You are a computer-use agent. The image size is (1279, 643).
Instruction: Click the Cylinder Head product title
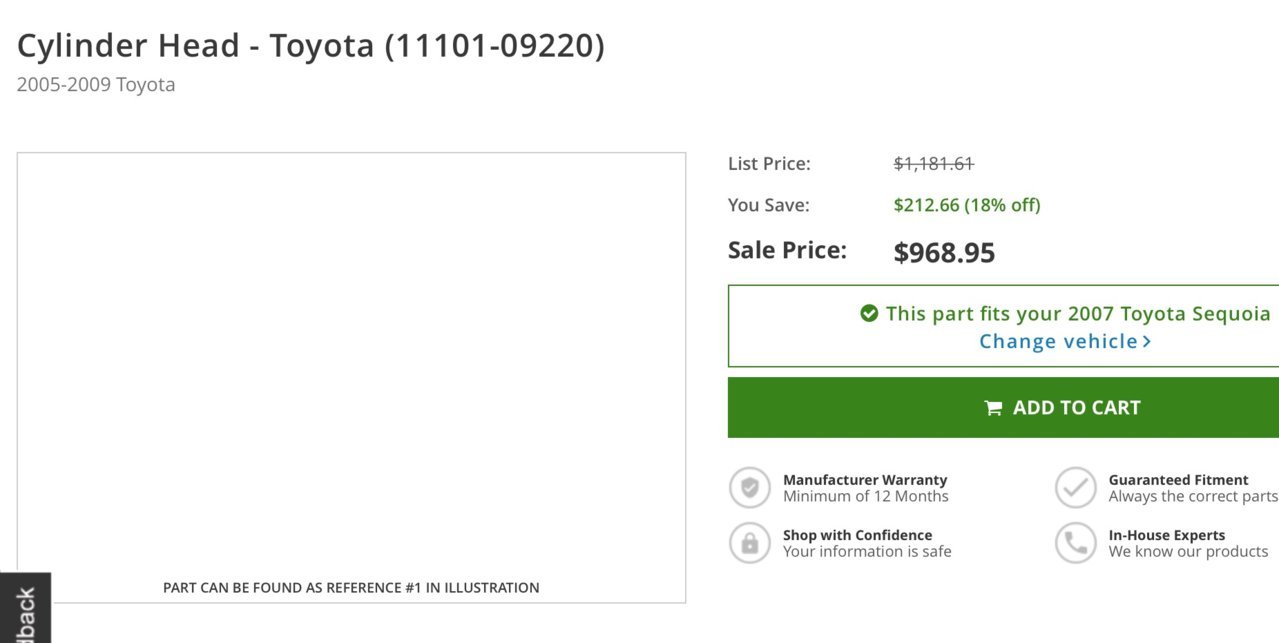[x=311, y=46]
